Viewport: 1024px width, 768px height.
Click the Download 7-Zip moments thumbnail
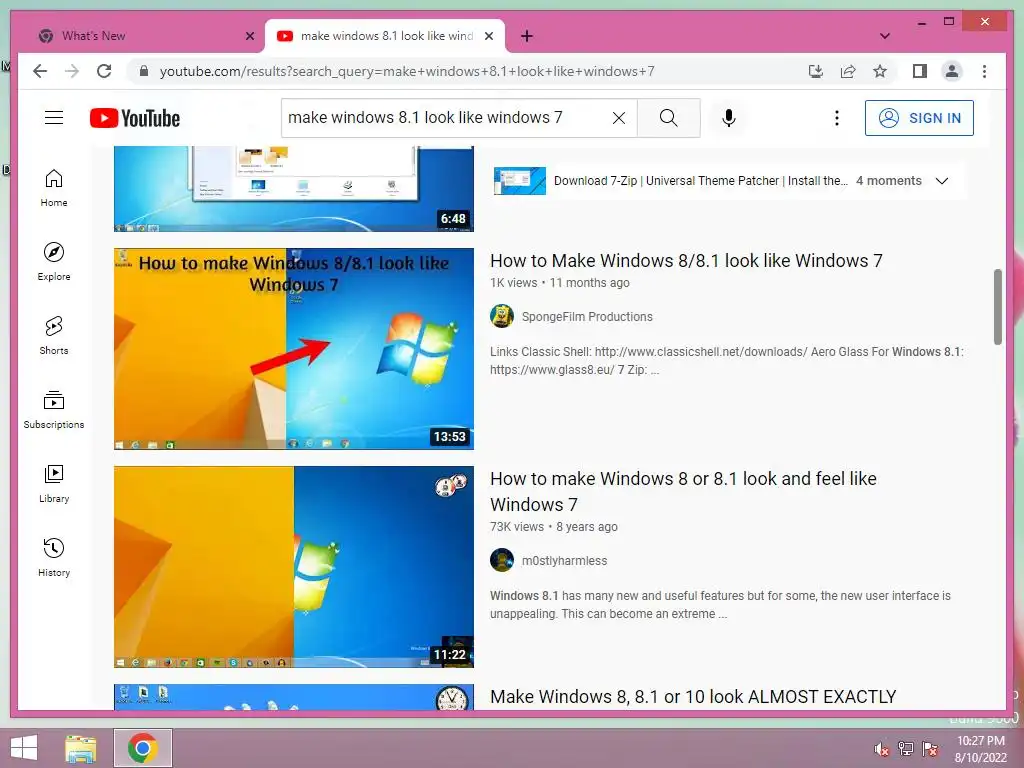pos(520,181)
